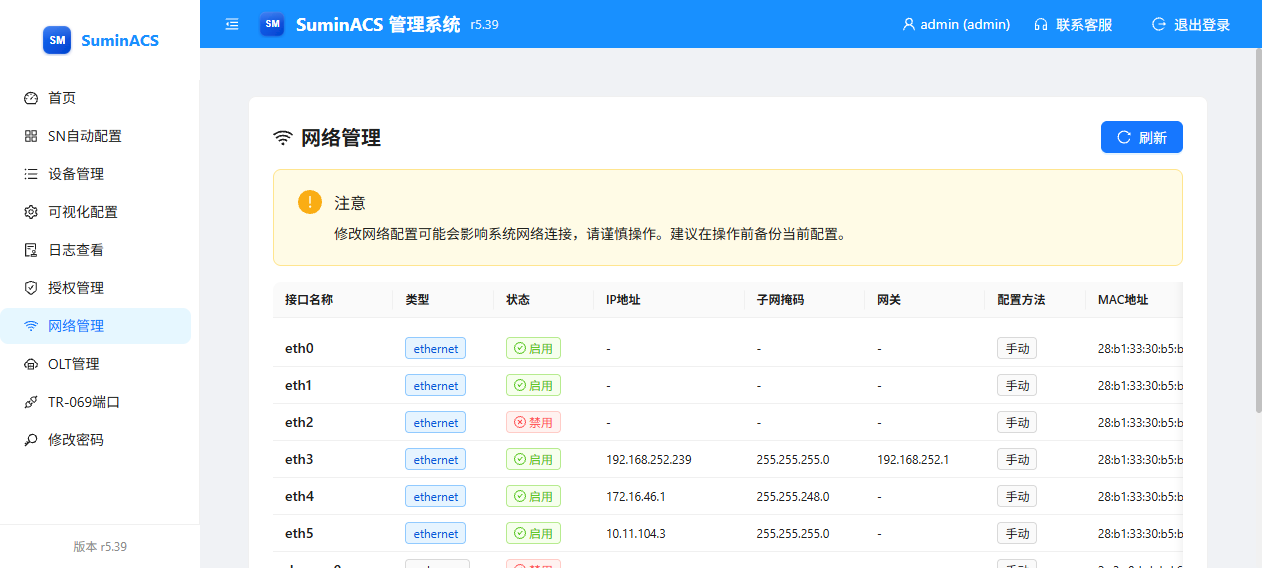Click the 联系客服 link
1262x568 pixels.
[1073, 24]
